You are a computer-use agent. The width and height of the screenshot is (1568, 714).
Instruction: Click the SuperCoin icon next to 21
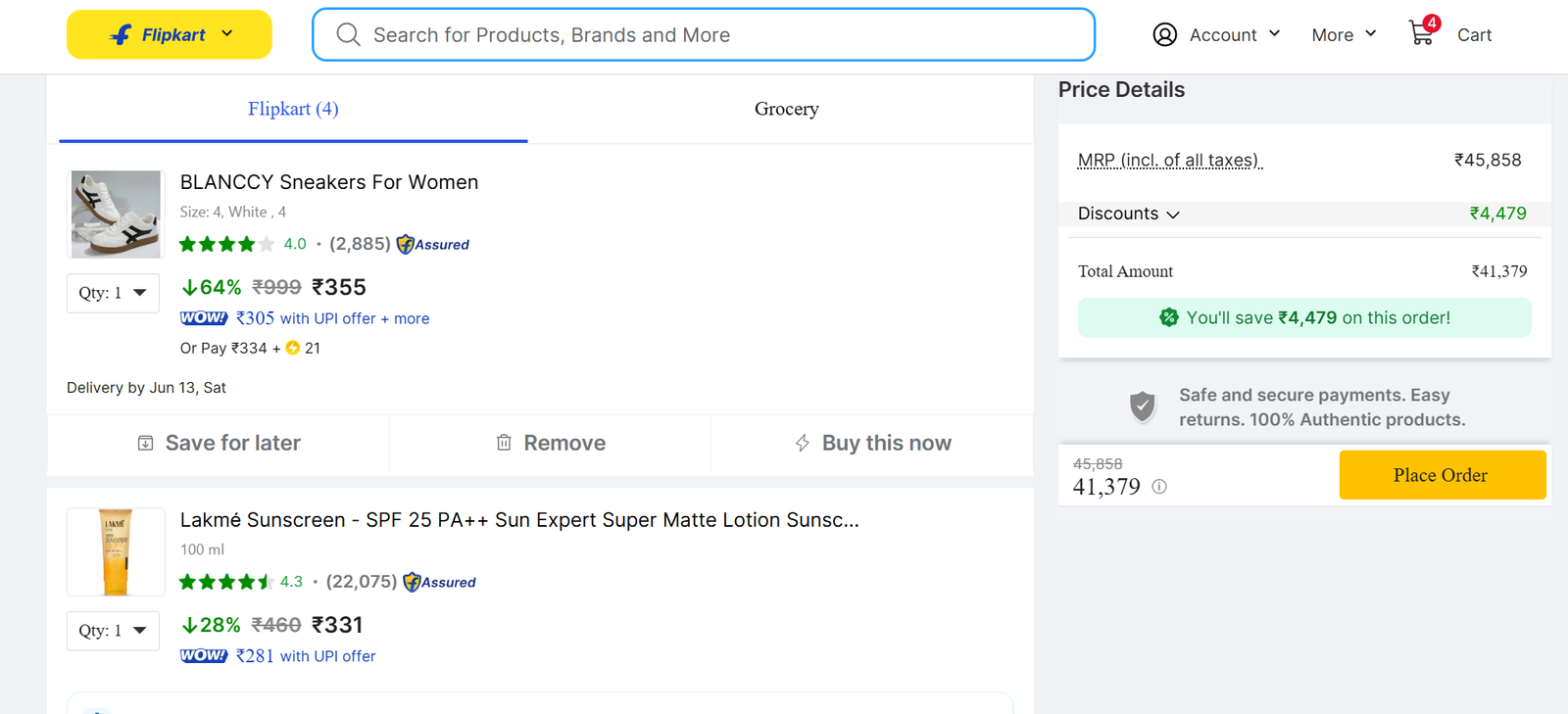tap(292, 348)
